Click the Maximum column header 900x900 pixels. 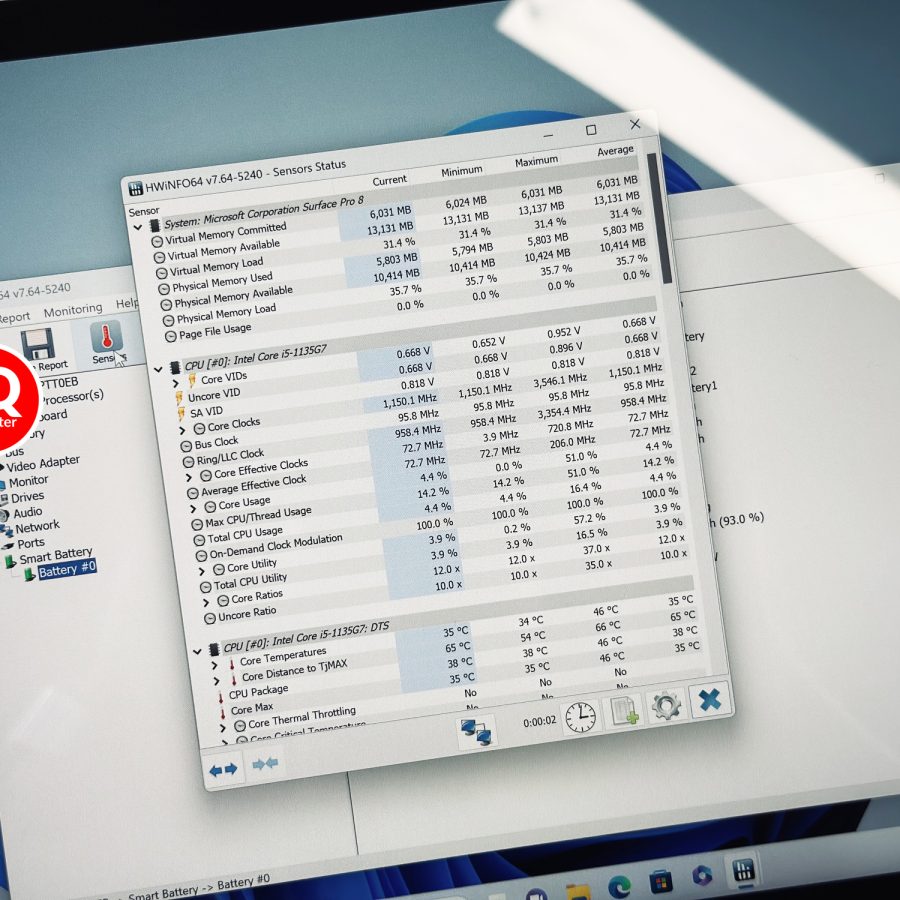pos(536,161)
